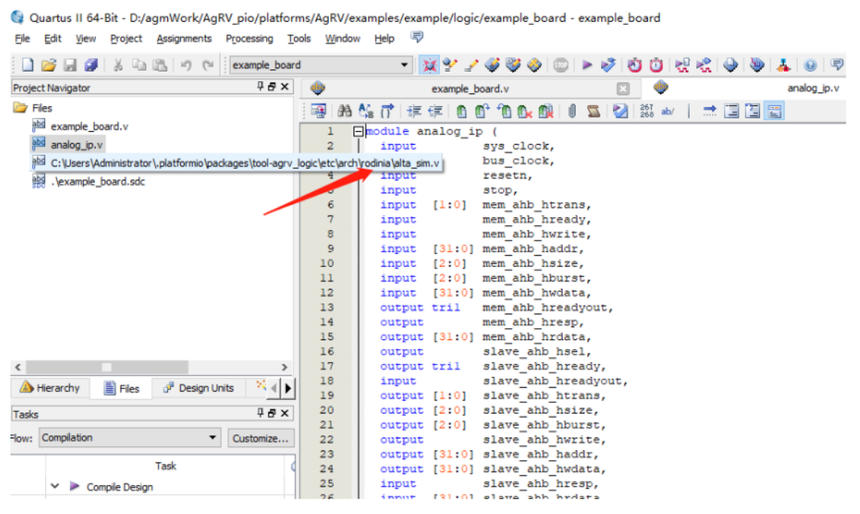Click the Stop Processing stop-sign icon

click(561, 65)
